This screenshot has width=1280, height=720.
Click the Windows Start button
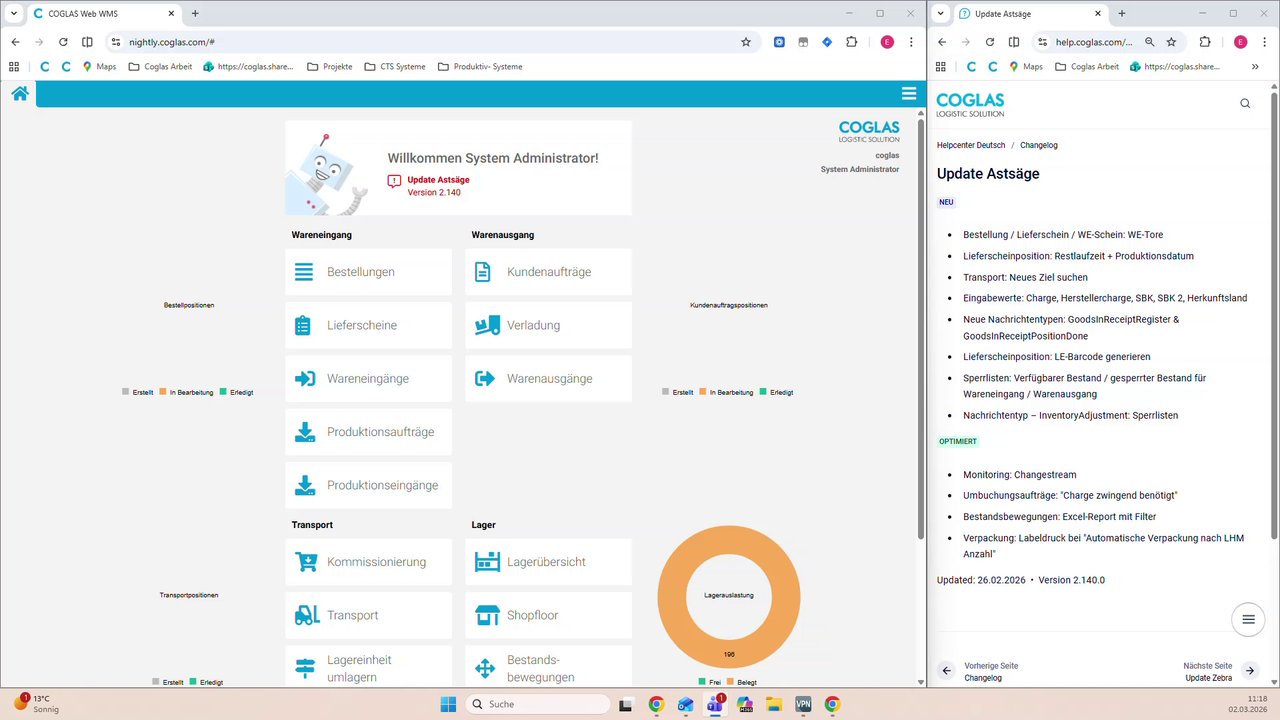point(448,704)
